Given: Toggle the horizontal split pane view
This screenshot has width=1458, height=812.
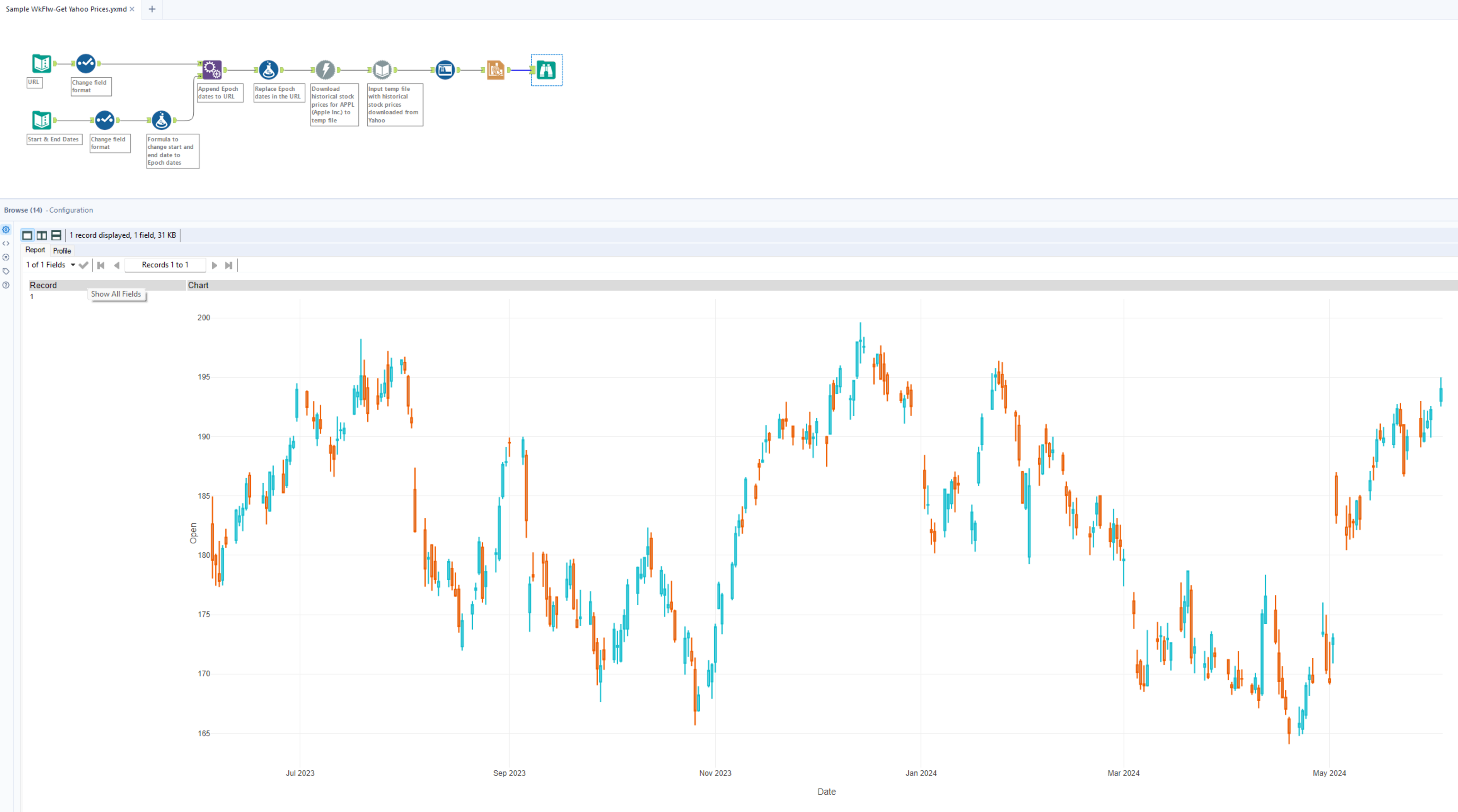Looking at the screenshot, I should (x=56, y=235).
